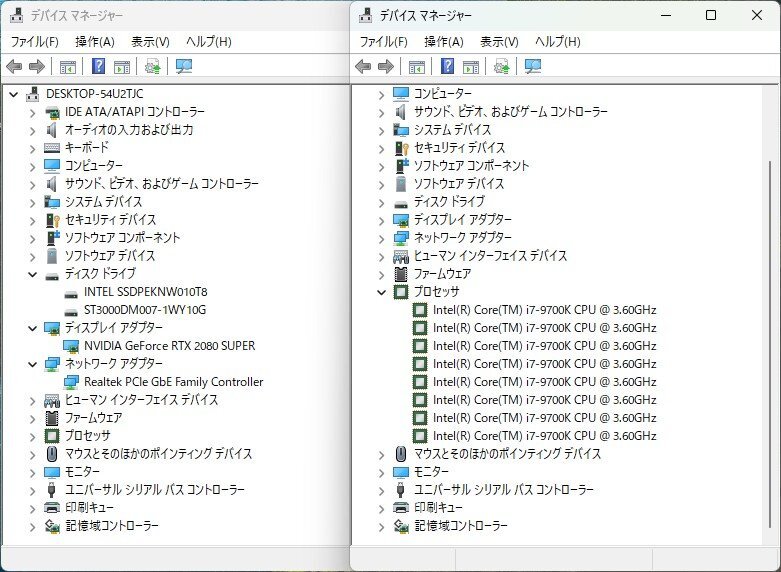The width and height of the screenshot is (781, 572).
Task: Click キーボード keyboard icon in left window
Action: coord(52,148)
